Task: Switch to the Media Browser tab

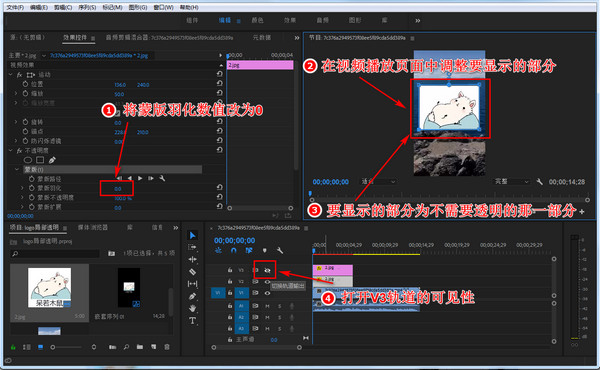Action: tap(93, 228)
